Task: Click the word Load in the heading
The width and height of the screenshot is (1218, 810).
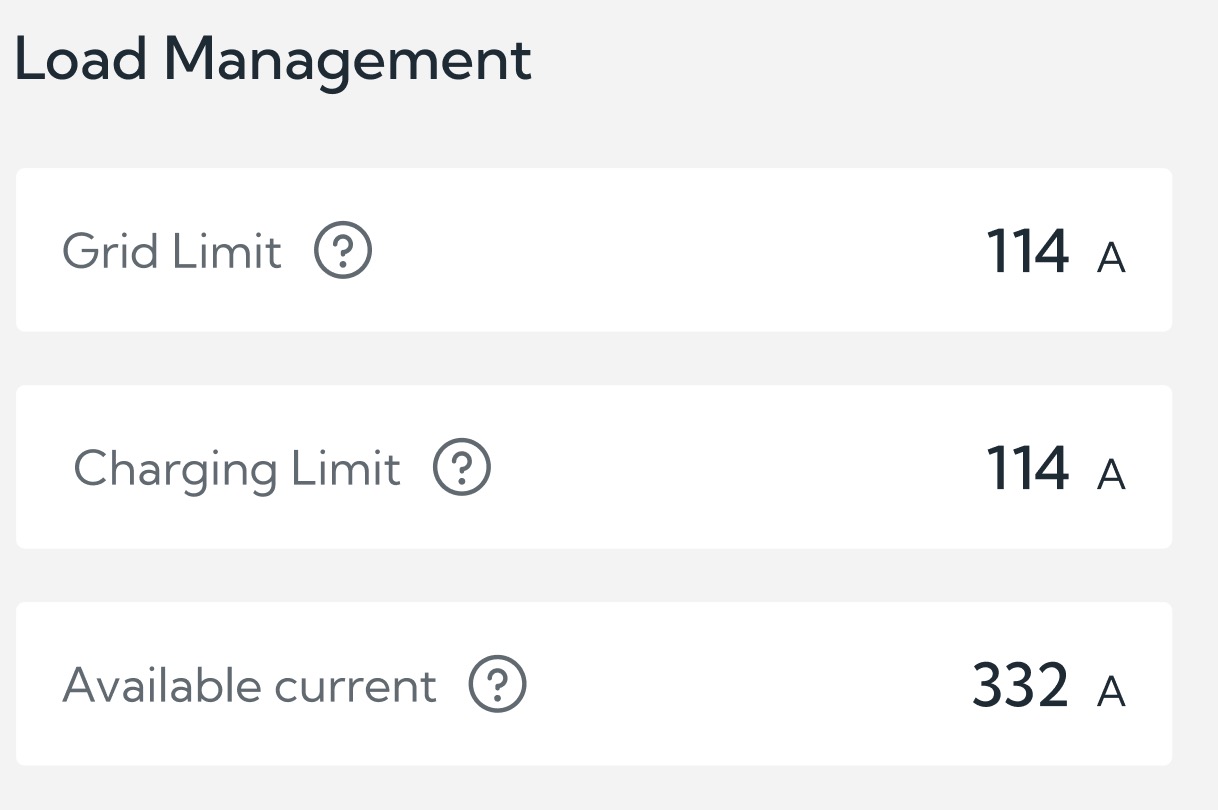Action: [82, 60]
